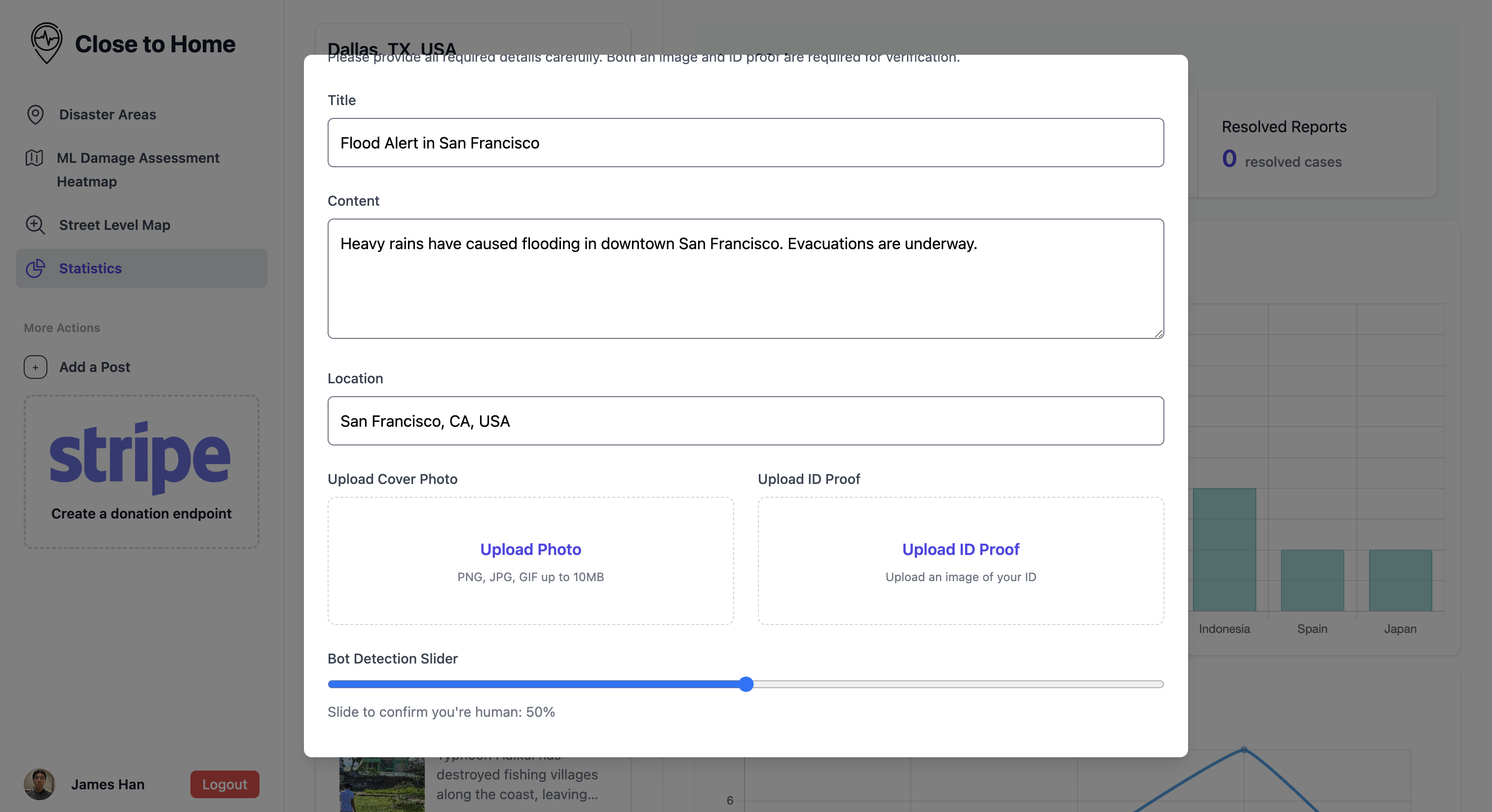Select the Statistics sidebar item
The image size is (1492, 812).
tap(90, 268)
